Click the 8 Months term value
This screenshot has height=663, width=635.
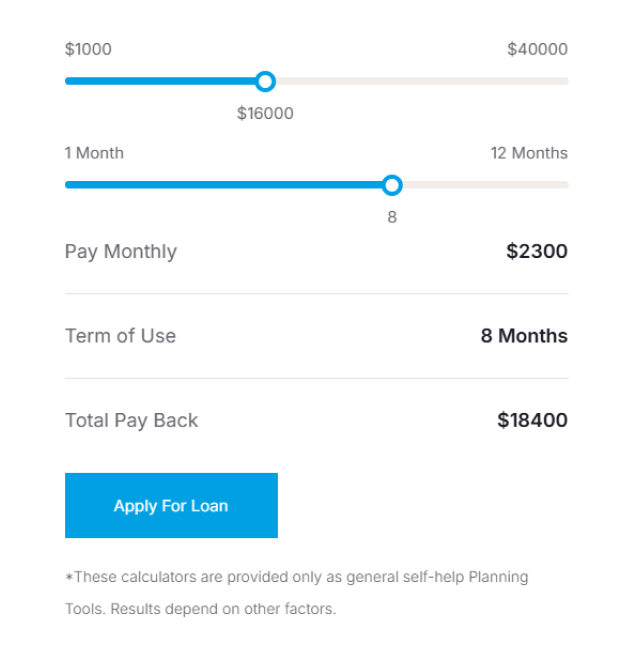[524, 336]
